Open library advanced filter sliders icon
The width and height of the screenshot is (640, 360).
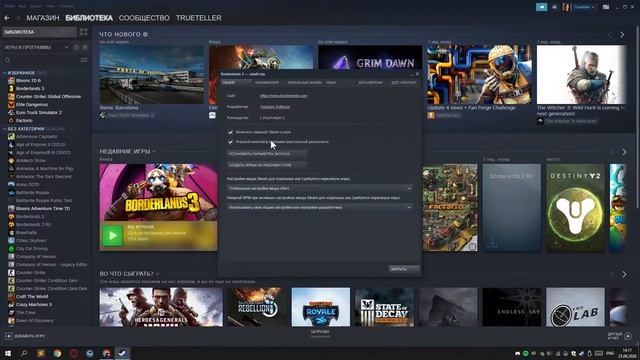[x=84, y=60]
